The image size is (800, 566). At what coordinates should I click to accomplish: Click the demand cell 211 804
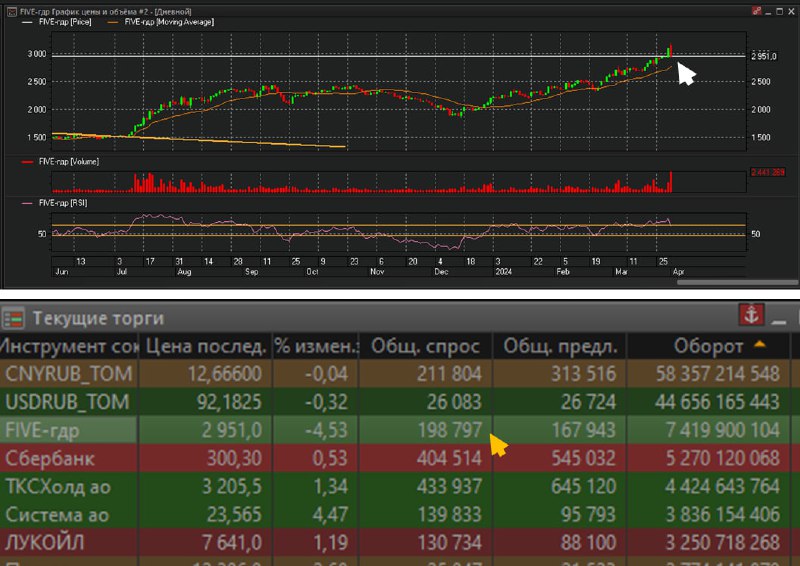426,374
